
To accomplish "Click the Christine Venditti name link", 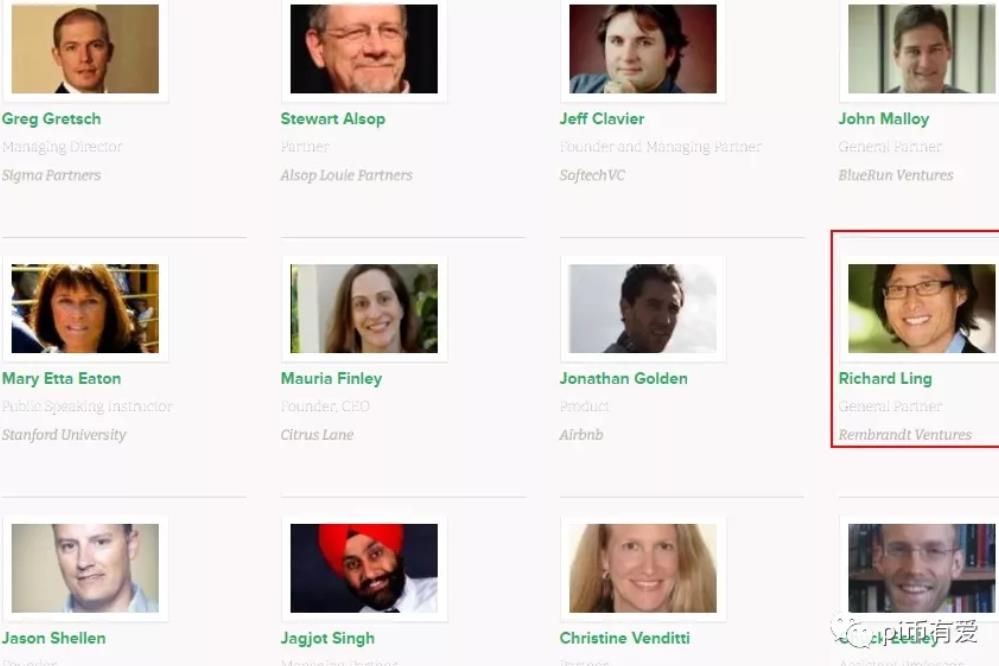I will click(624, 638).
